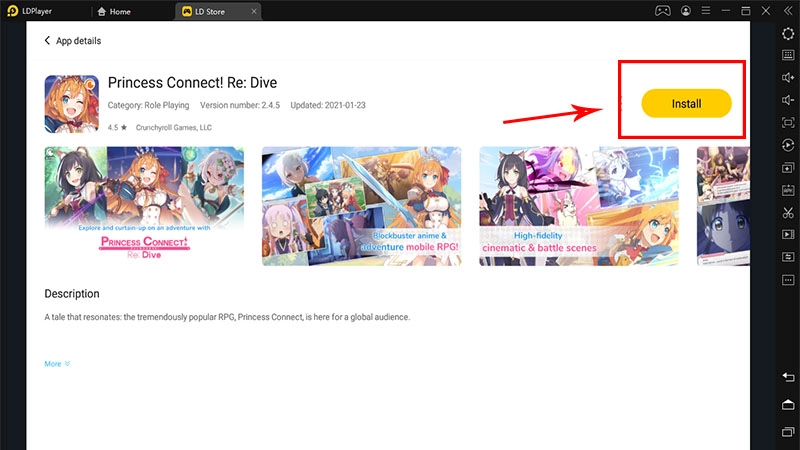Minimize the LDPlayer window
800x450 pixels.
pyautogui.click(x=726, y=11)
